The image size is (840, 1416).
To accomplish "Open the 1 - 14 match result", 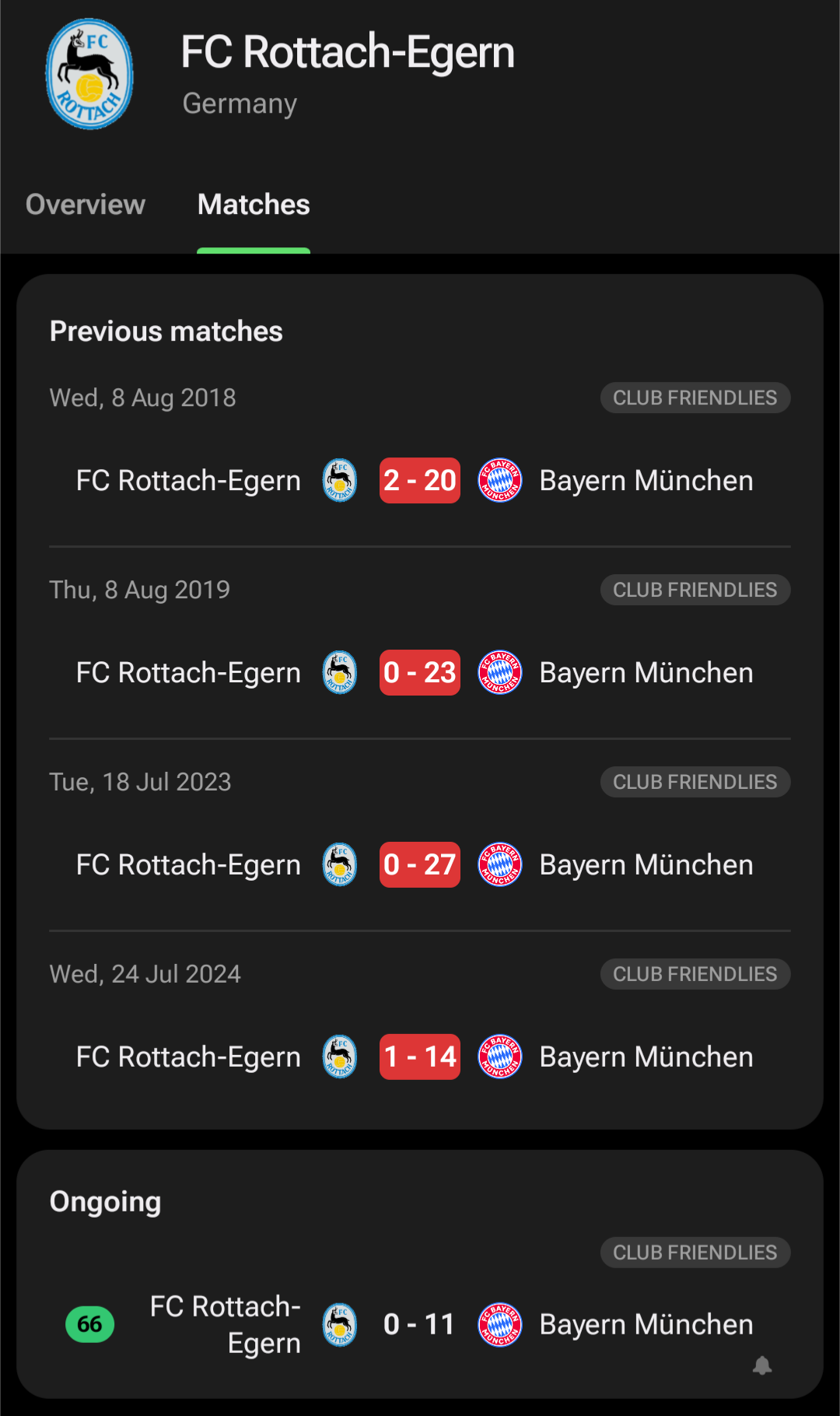I will pos(420,1057).
